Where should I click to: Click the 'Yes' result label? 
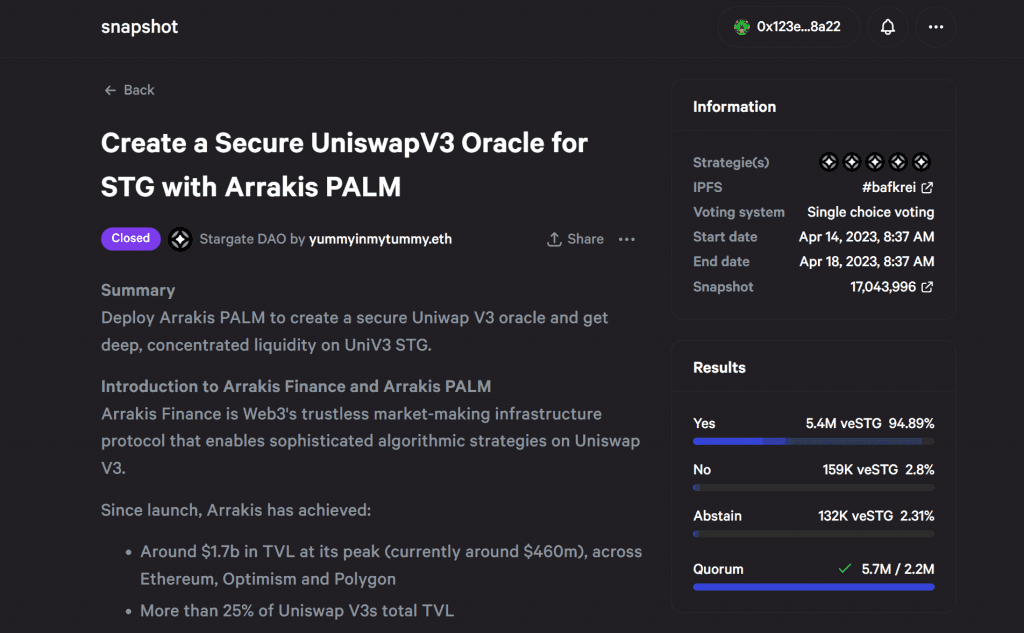[x=704, y=423]
